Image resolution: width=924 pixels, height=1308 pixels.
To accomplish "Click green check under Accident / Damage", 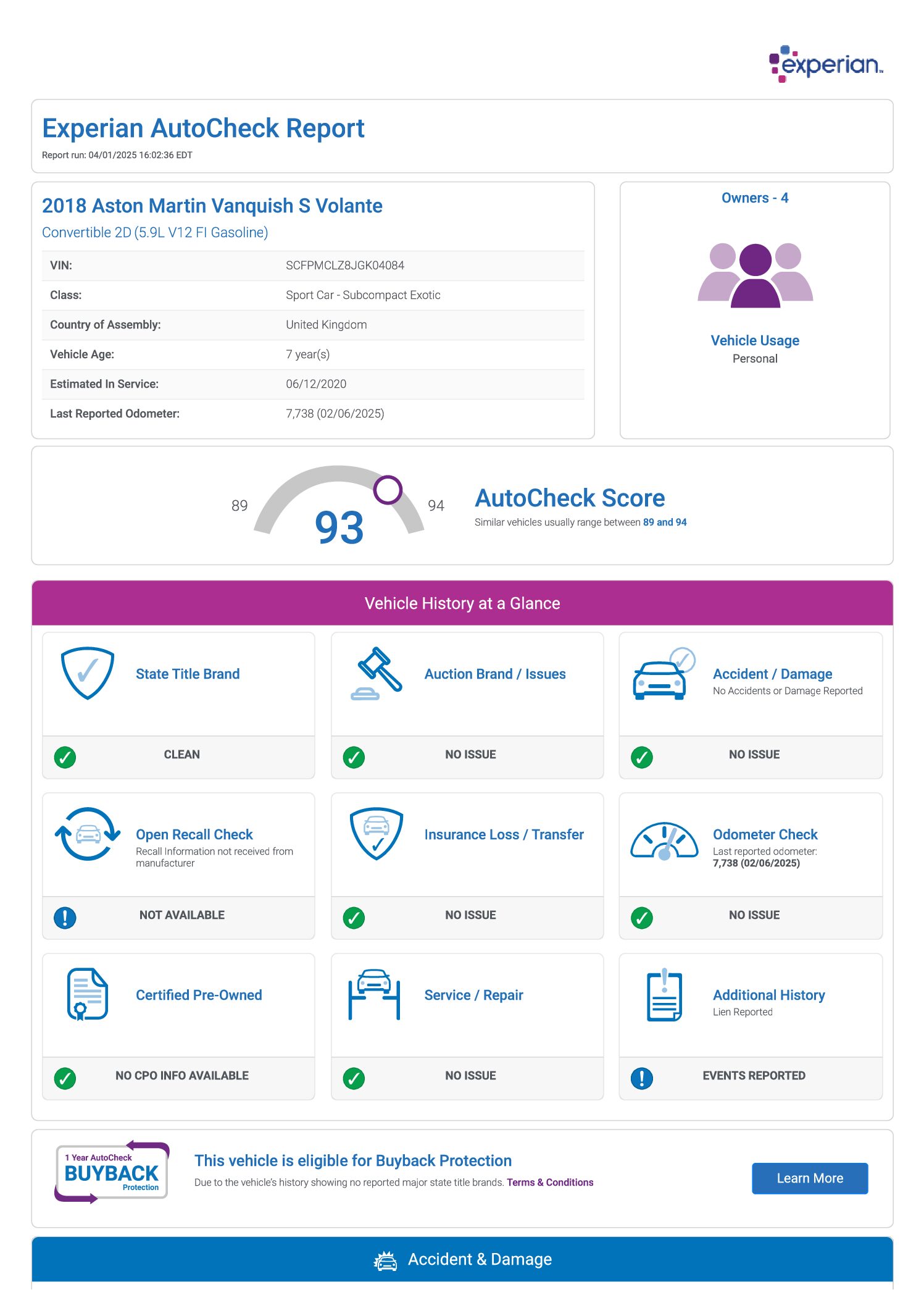I will coord(642,757).
